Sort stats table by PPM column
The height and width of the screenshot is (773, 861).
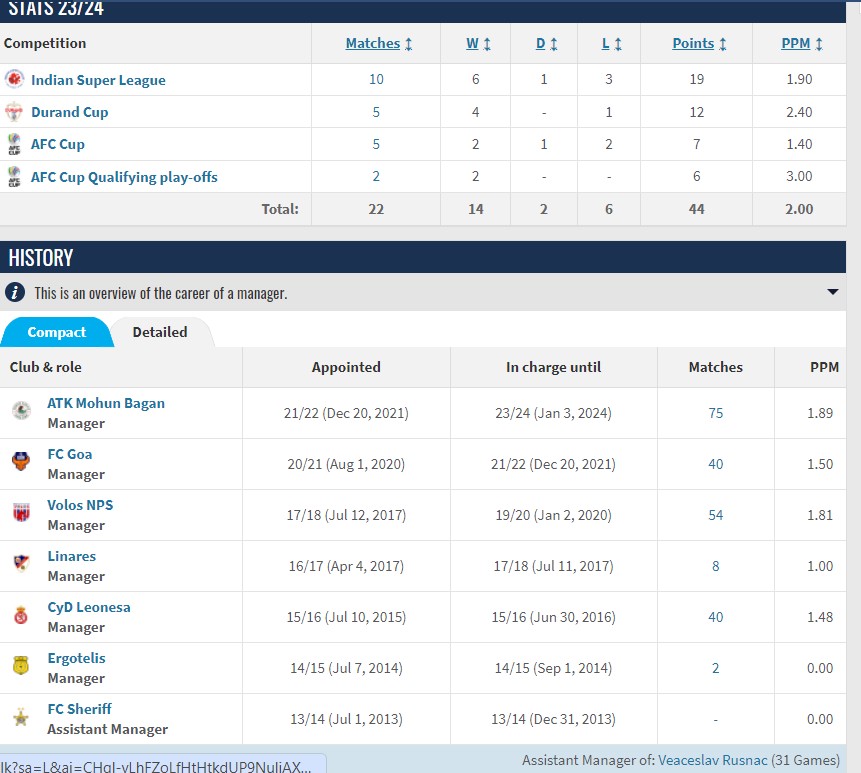point(802,43)
